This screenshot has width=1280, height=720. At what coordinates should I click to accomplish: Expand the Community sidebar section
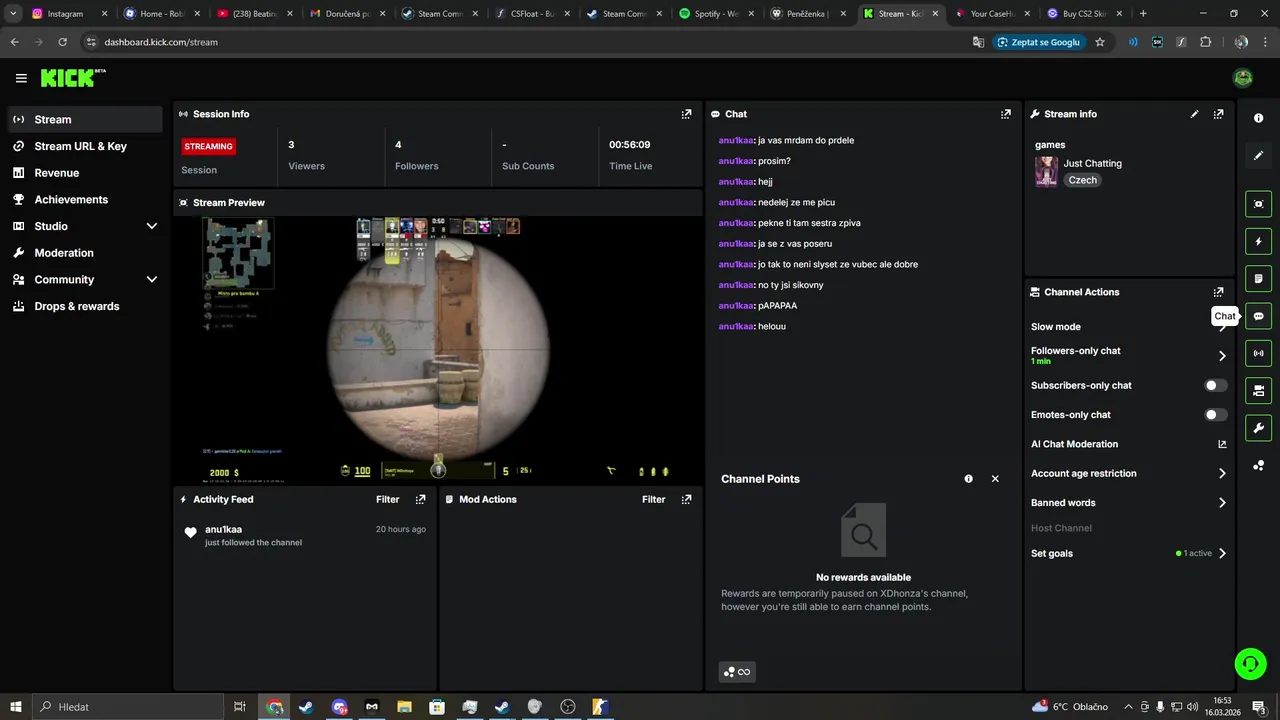tap(85, 280)
